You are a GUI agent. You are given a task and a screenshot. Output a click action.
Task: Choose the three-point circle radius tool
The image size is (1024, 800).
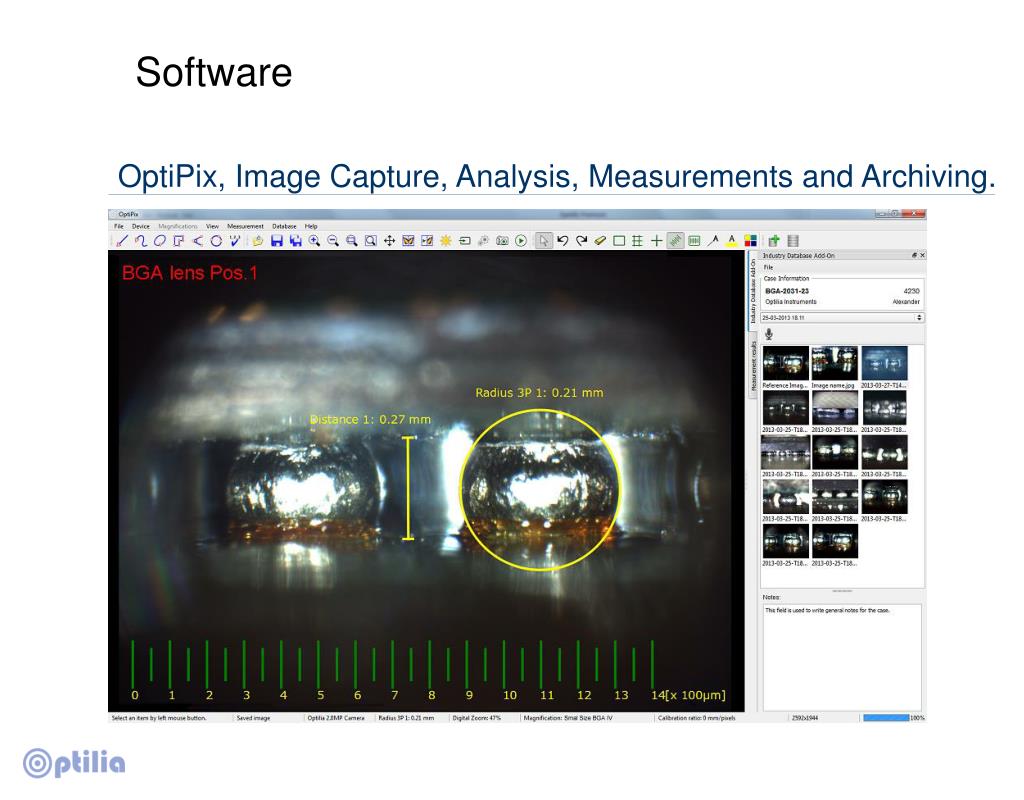tap(216, 241)
